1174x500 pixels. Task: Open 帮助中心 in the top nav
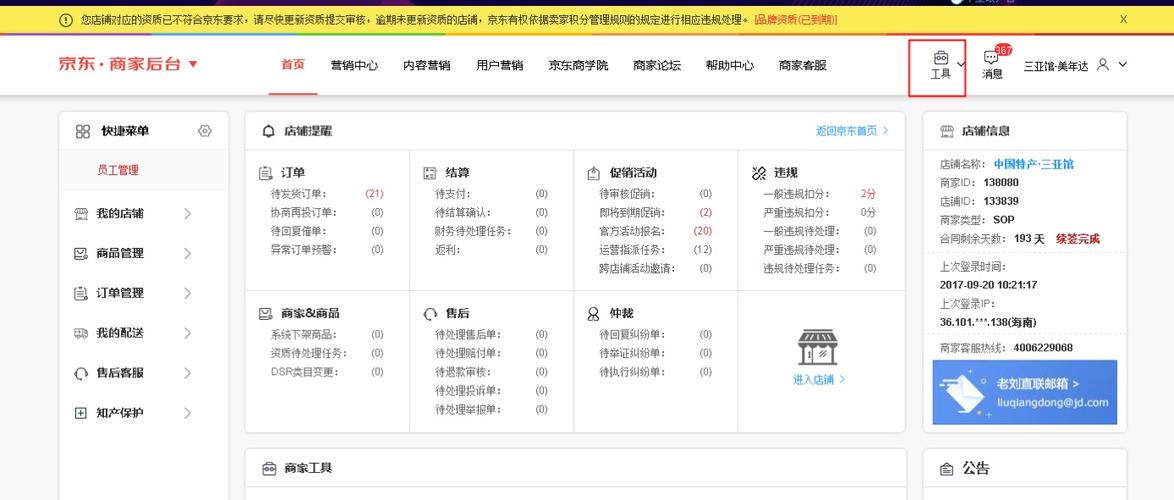pyautogui.click(x=729, y=65)
